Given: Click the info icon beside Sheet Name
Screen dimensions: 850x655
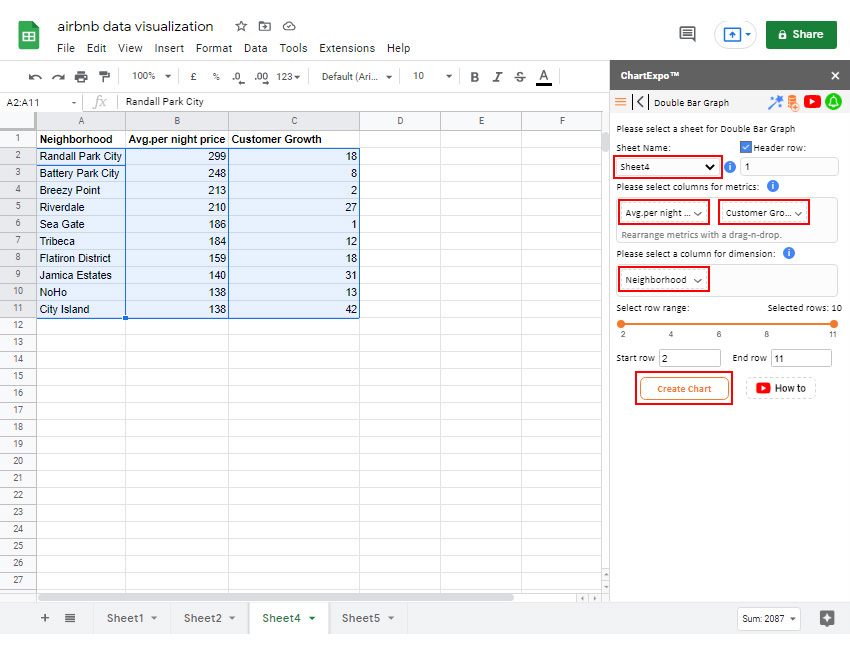Looking at the screenshot, I should click(730, 167).
